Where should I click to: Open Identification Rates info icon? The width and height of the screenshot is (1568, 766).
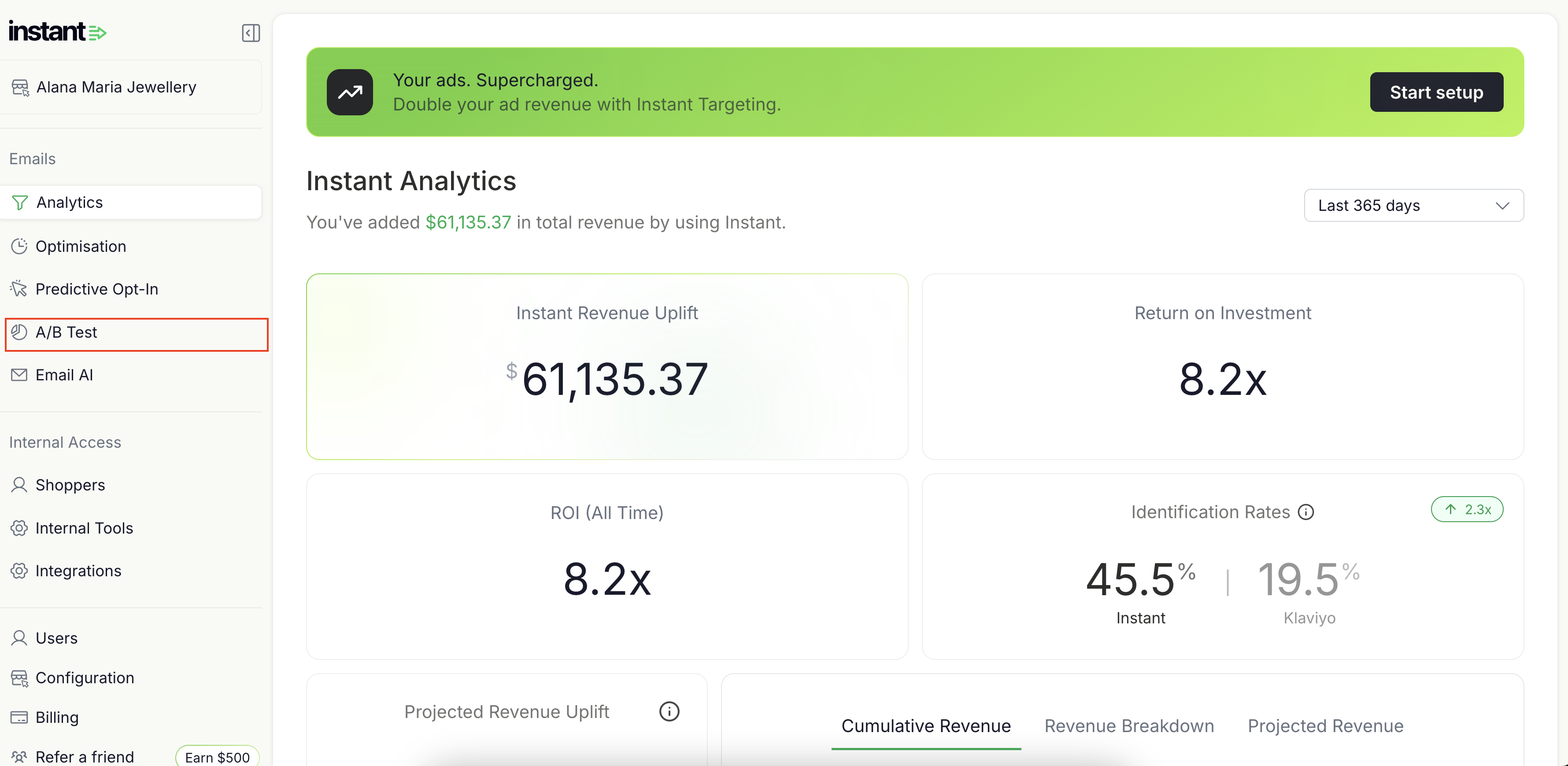click(x=1305, y=512)
